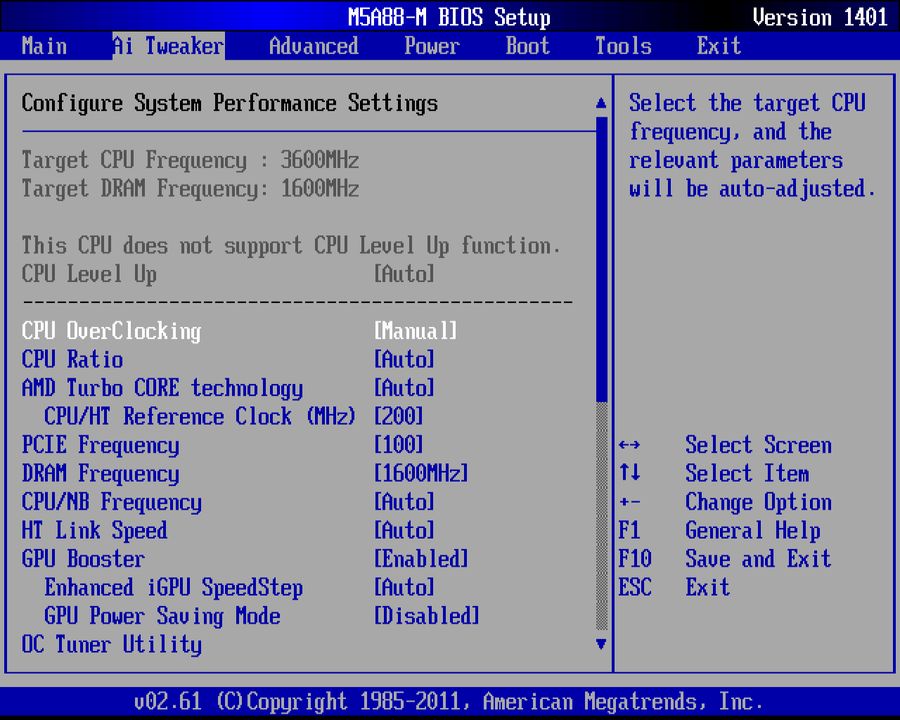Viewport: 900px width, 720px height.
Task: Click the ESC Exit hint
Action: pos(674,588)
